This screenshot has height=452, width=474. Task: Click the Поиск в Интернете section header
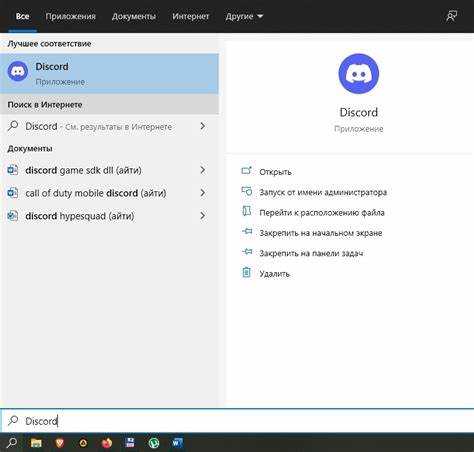coord(45,104)
